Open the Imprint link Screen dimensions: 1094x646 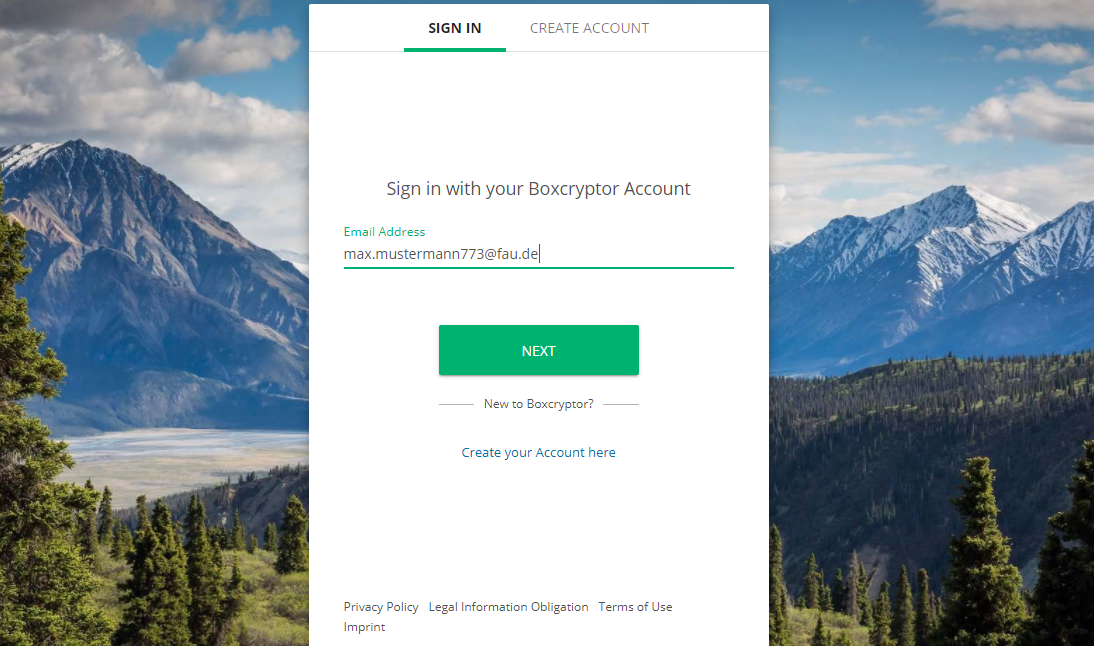pos(364,627)
